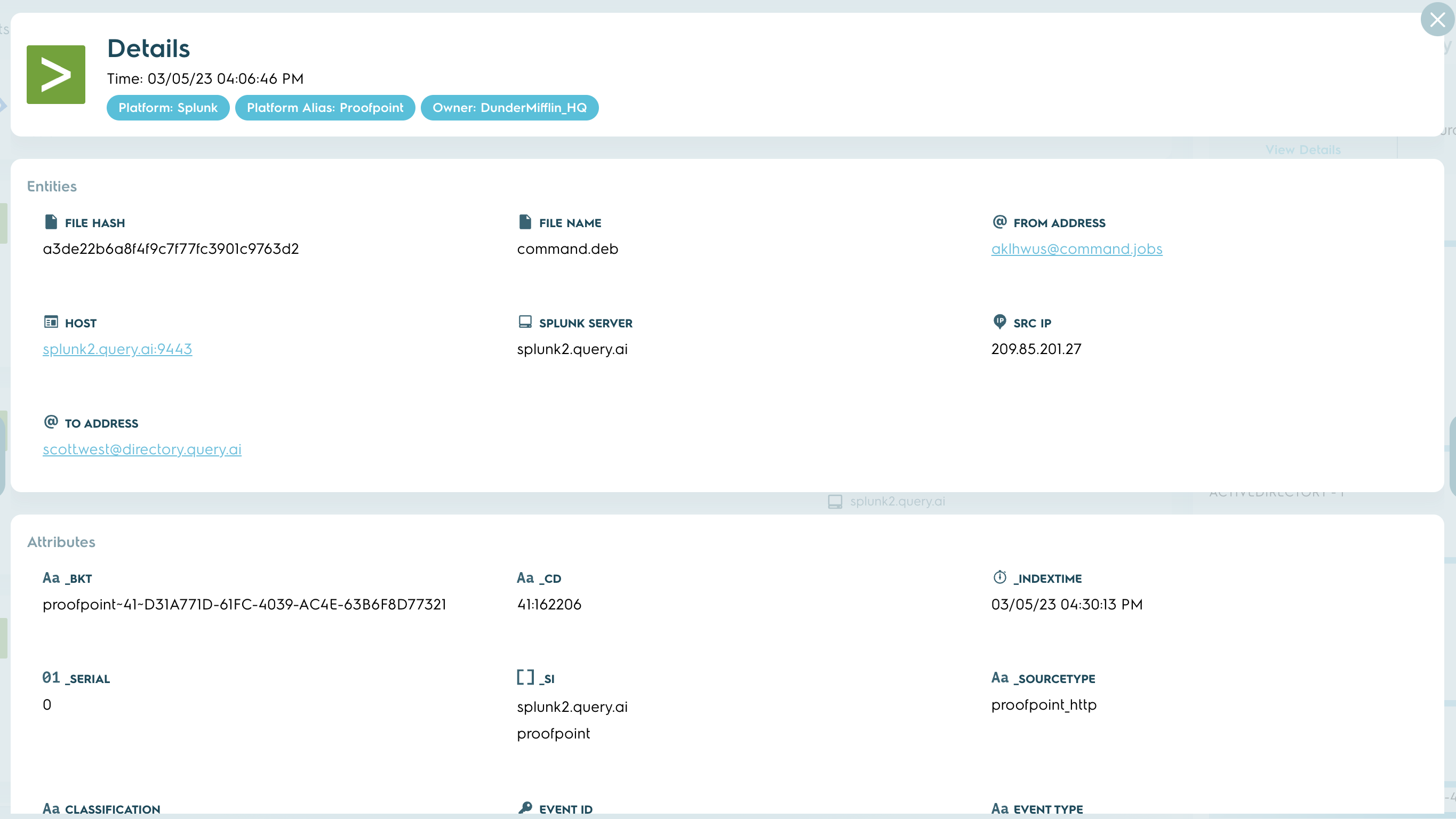The image size is (1456, 819).
Task: Open the aklhwus@command.jobs from address link
Action: coord(1076,248)
